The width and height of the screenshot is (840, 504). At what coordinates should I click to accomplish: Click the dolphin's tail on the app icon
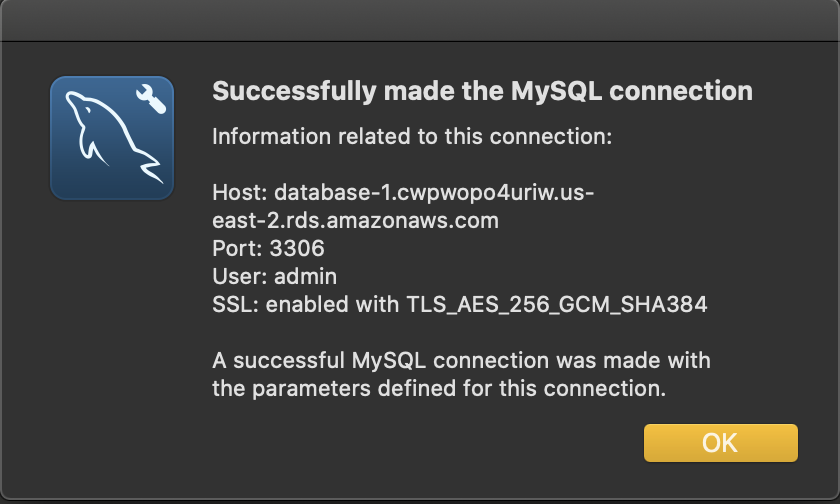[x=151, y=169]
